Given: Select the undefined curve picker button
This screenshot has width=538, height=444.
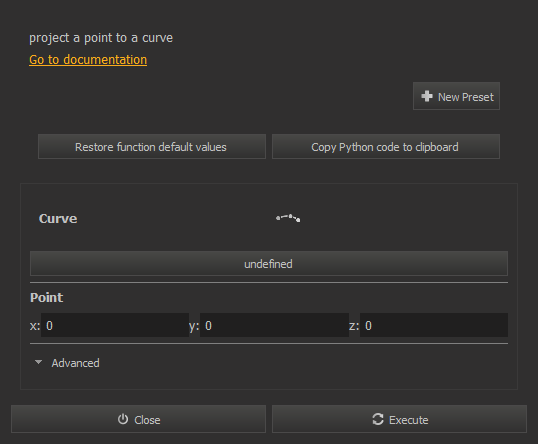Looking at the screenshot, I should 269,264.
